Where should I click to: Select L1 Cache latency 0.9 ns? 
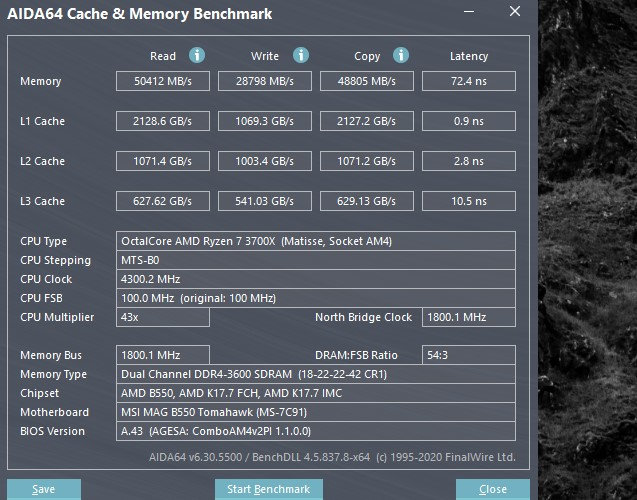pyautogui.click(x=469, y=121)
